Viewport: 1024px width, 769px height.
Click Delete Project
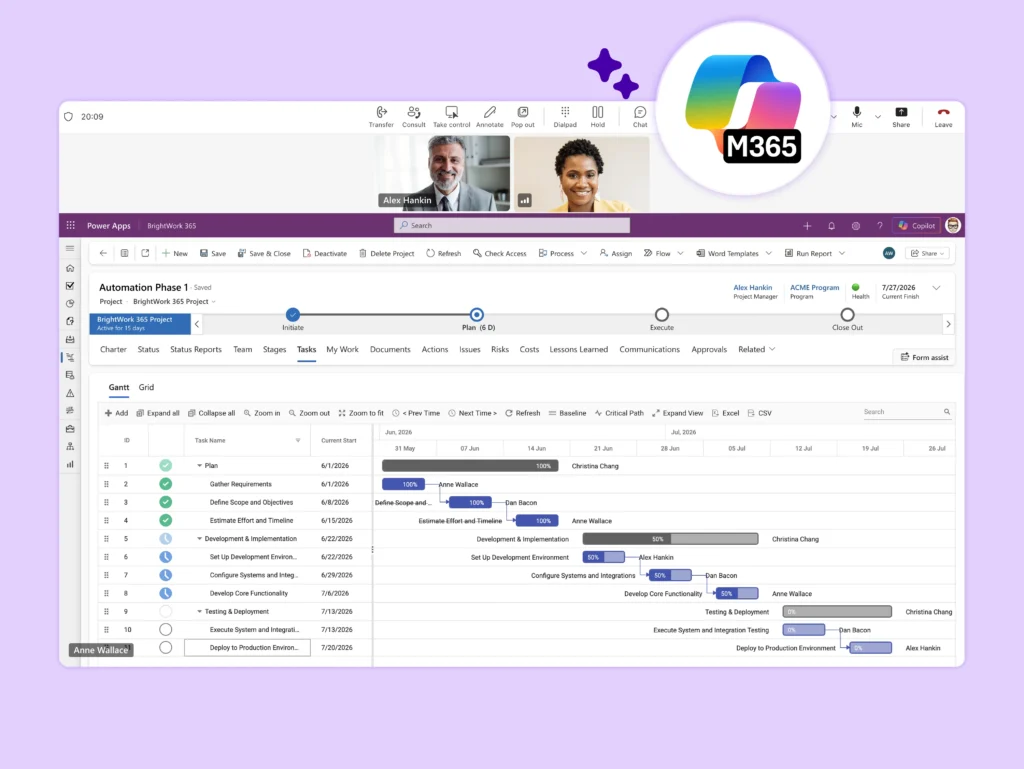386,253
